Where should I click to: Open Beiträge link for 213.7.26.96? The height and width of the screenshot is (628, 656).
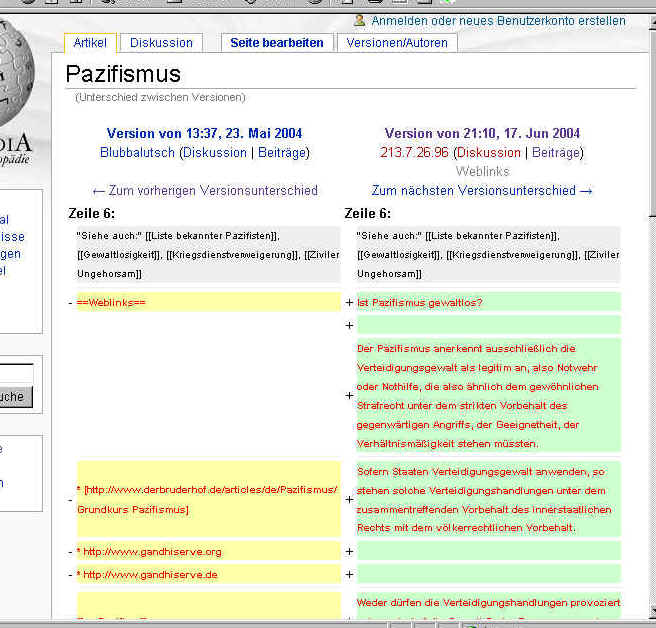[x=555, y=153]
